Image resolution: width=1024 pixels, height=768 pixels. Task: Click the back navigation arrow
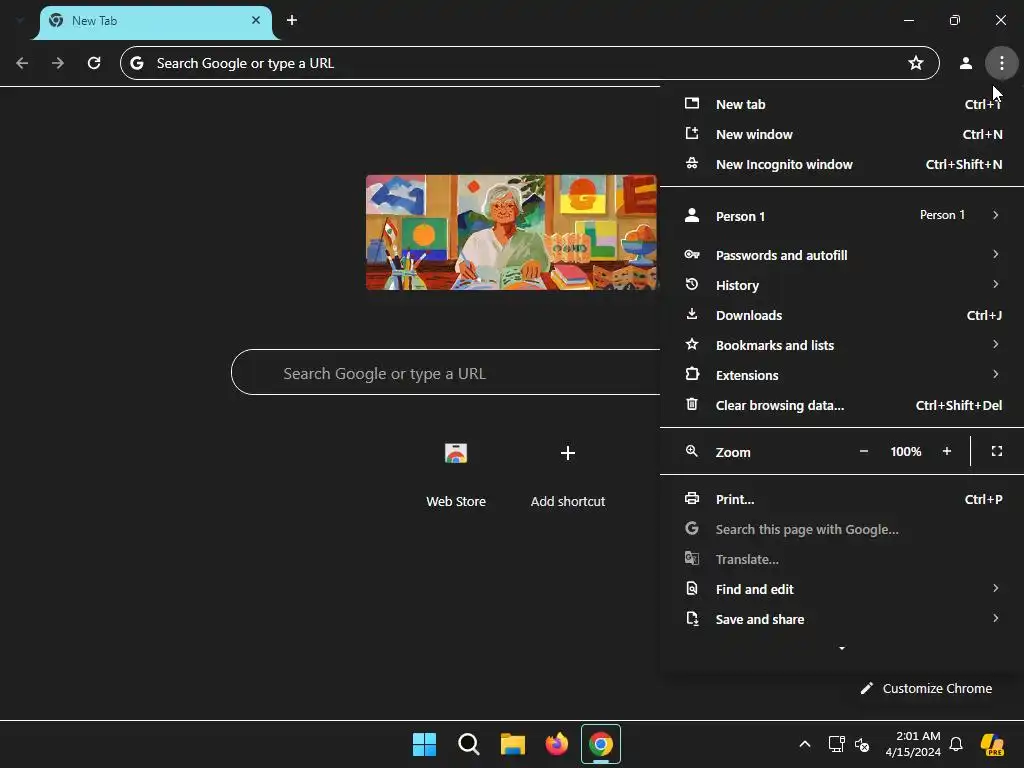coord(22,63)
